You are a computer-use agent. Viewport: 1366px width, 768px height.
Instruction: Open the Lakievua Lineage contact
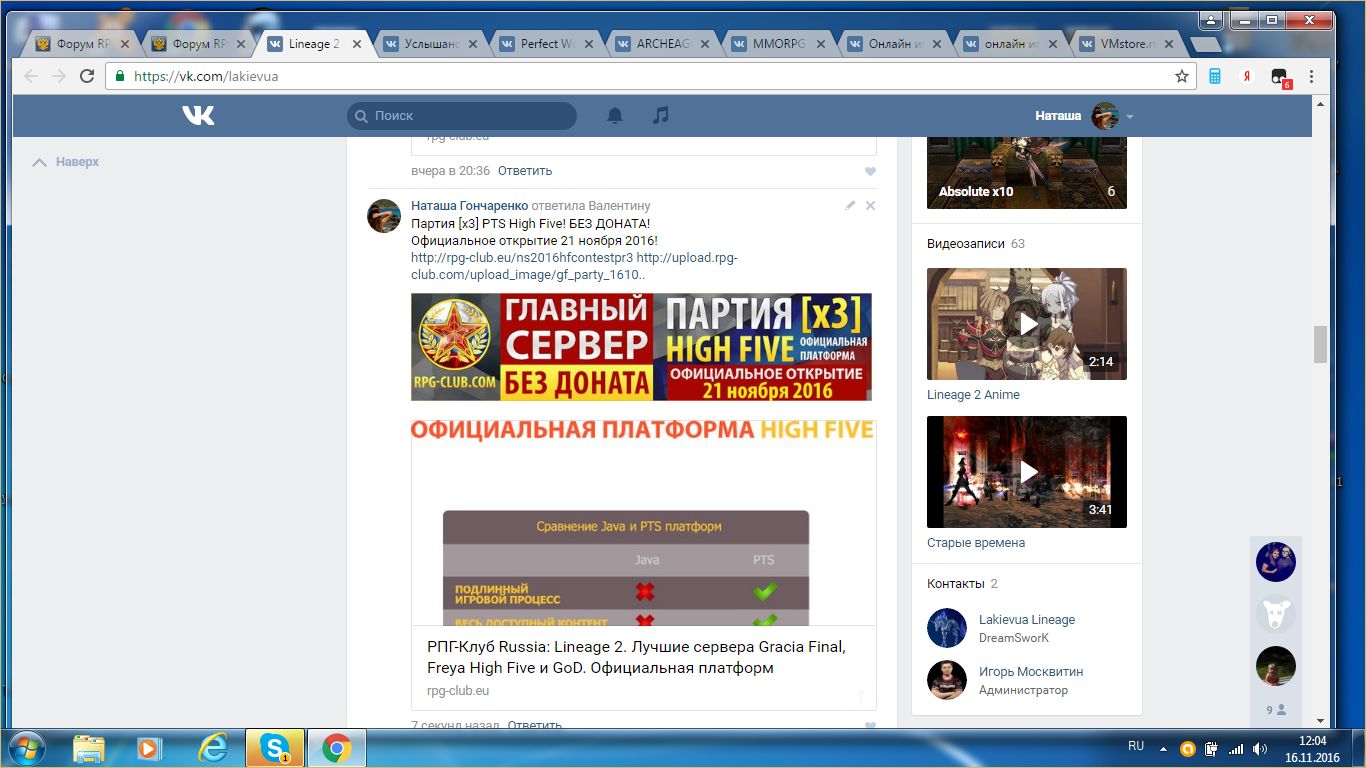[x=1027, y=620]
